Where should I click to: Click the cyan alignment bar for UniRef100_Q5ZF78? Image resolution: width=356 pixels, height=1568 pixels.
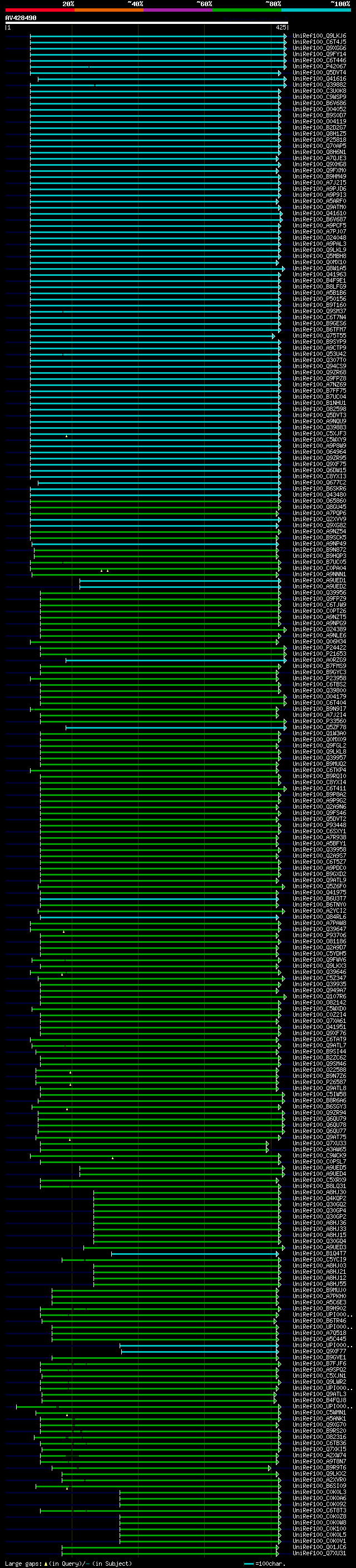click(x=176, y=728)
